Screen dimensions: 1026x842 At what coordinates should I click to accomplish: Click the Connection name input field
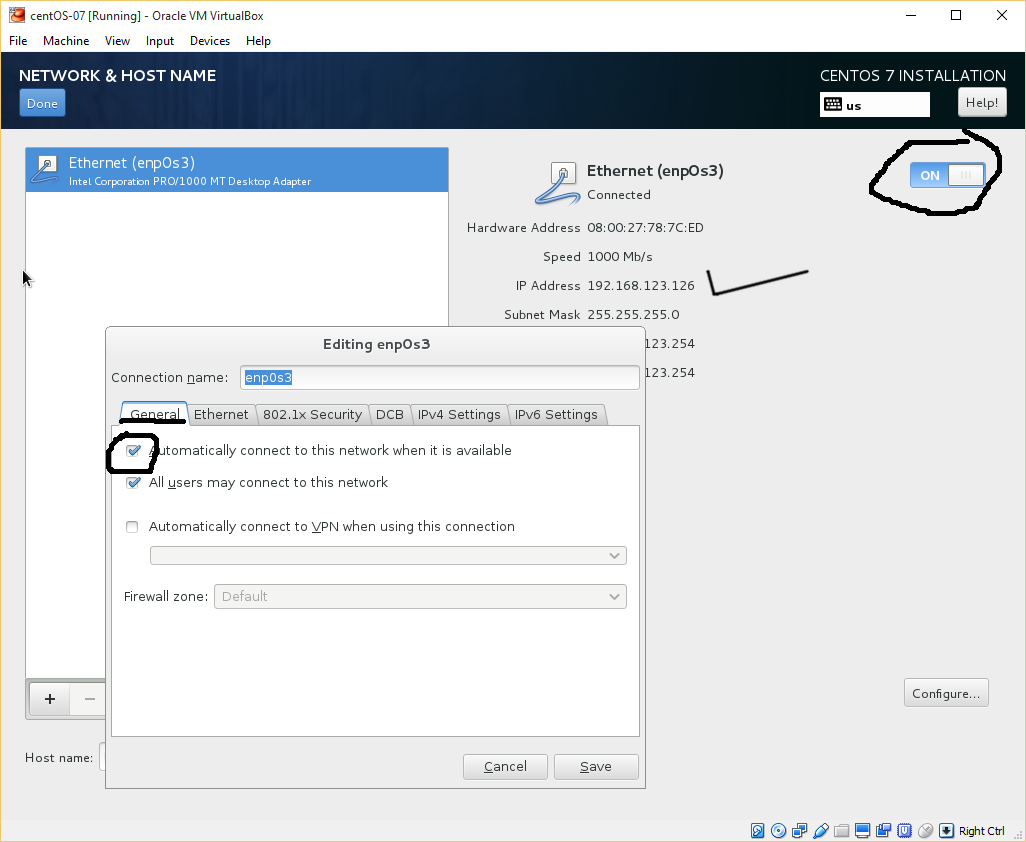(x=440, y=377)
